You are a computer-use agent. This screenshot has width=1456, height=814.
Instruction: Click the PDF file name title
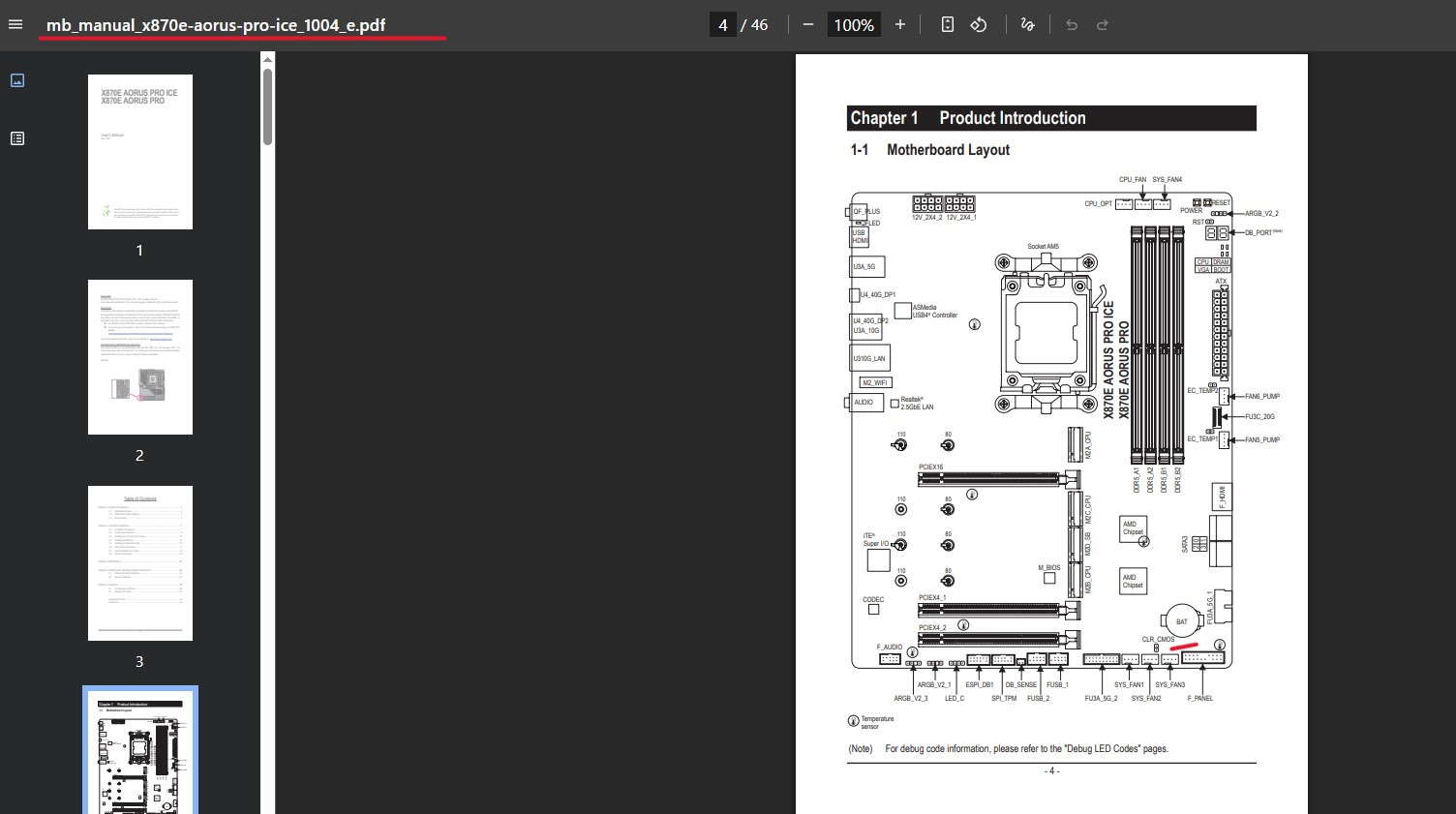[x=216, y=25]
